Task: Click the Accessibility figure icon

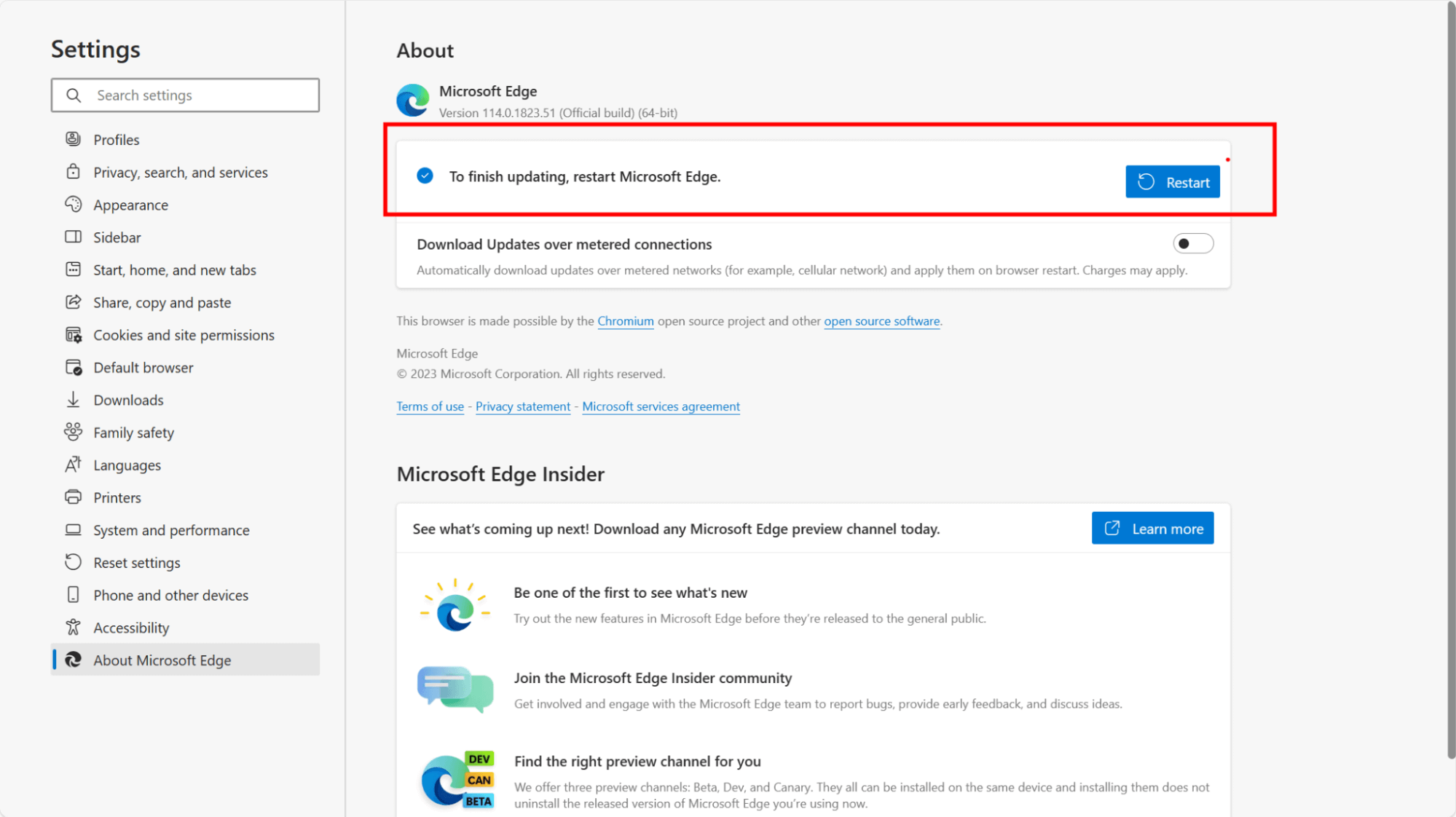Action: coord(73,627)
